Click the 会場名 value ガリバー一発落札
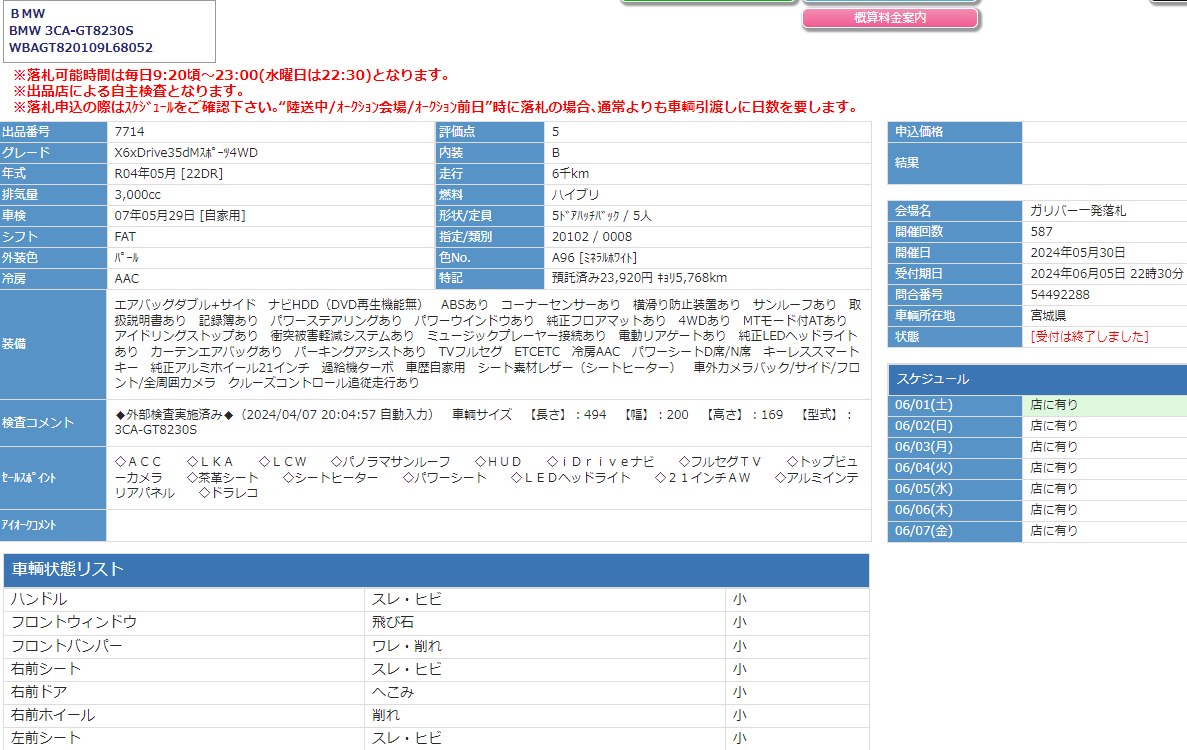Viewport: 1187px width, 750px height. click(x=1078, y=211)
